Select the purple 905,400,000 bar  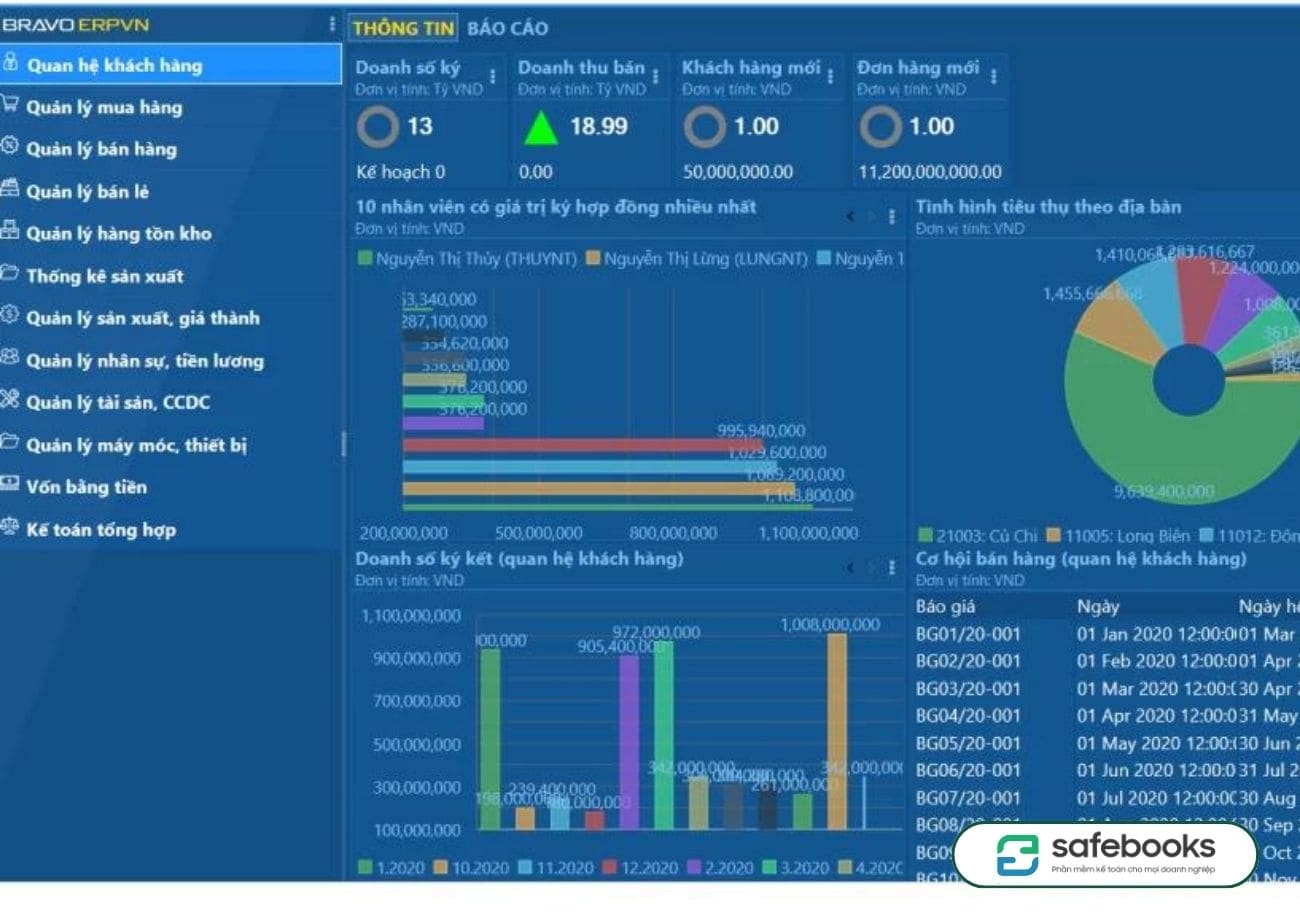point(629,743)
